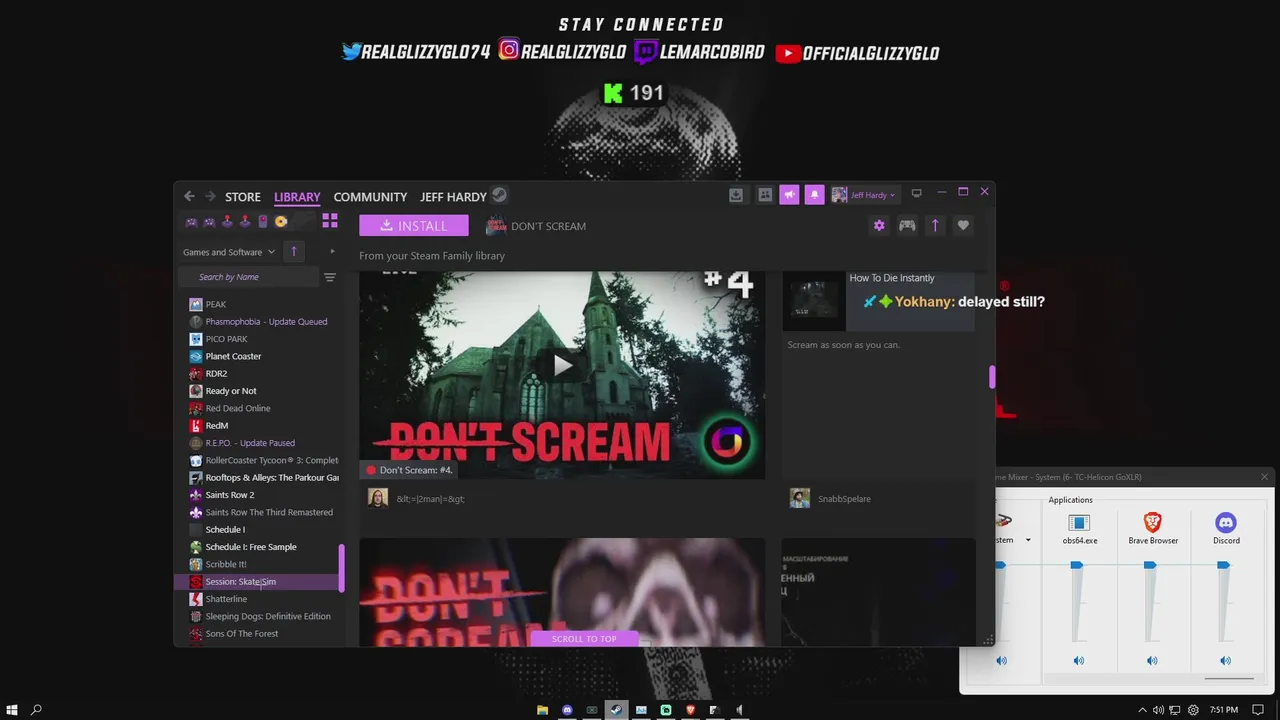Switch library to the grid collections view
The image size is (1280, 720).
pos(330,221)
